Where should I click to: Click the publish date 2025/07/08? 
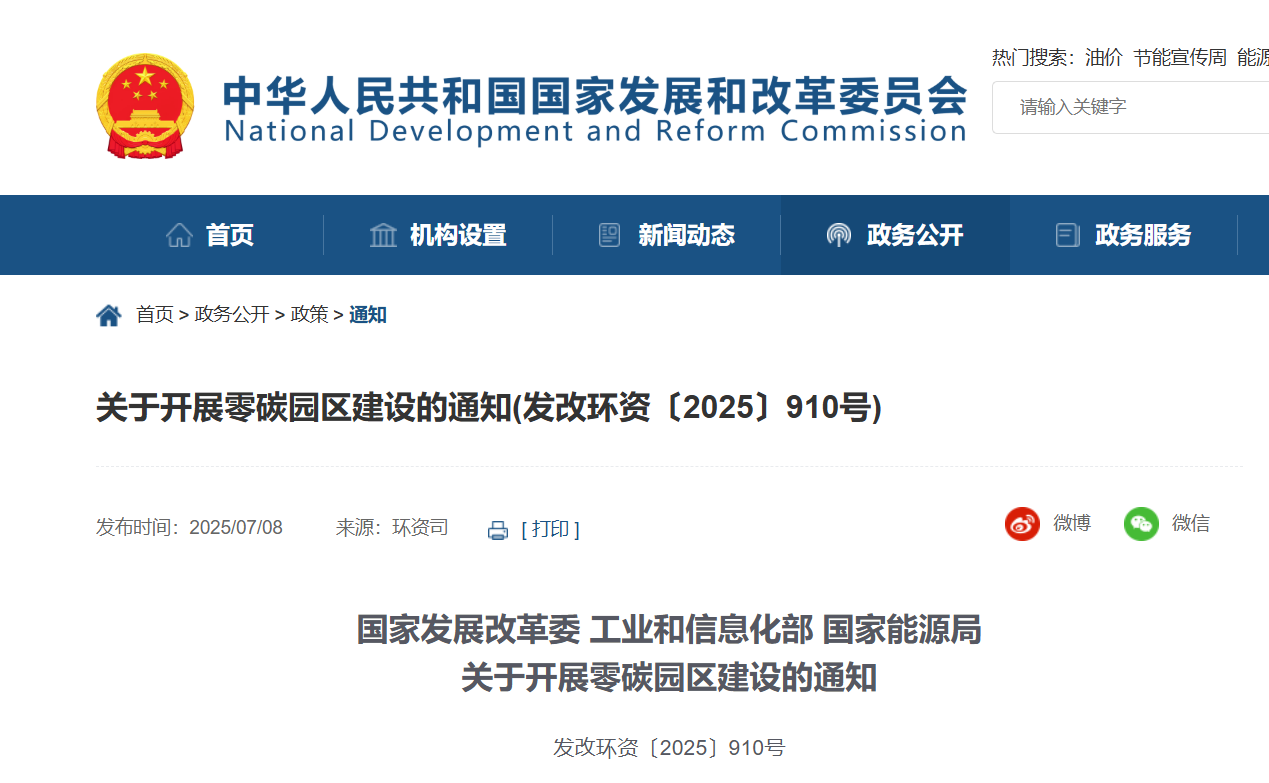click(236, 527)
